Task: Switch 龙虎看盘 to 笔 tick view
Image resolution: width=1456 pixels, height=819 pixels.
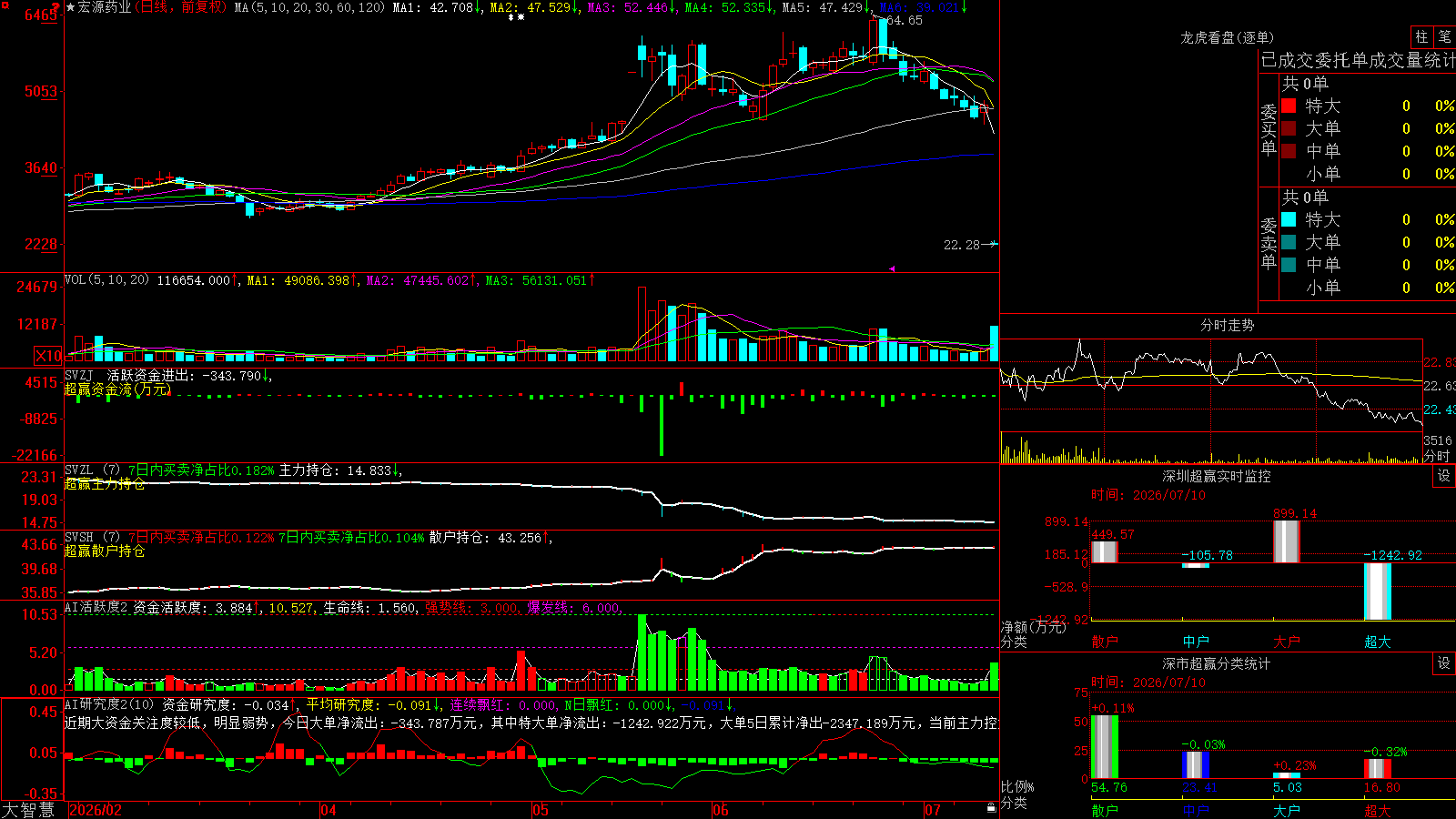Action: pyautogui.click(x=1444, y=37)
